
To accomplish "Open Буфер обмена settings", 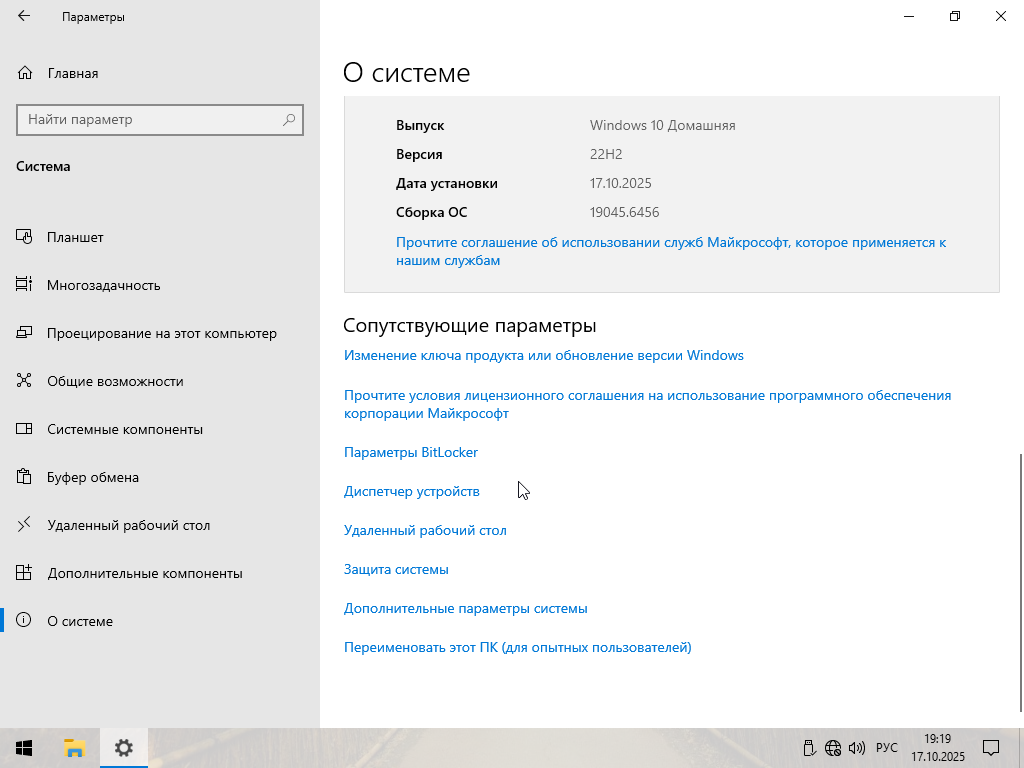I will click(92, 477).
